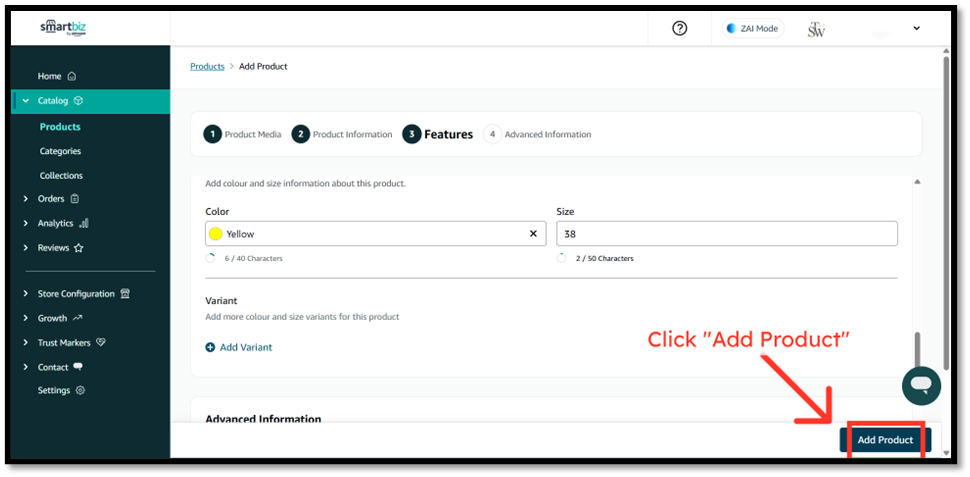
Task: Click the Size input field
Action: (x=726, y=234)
